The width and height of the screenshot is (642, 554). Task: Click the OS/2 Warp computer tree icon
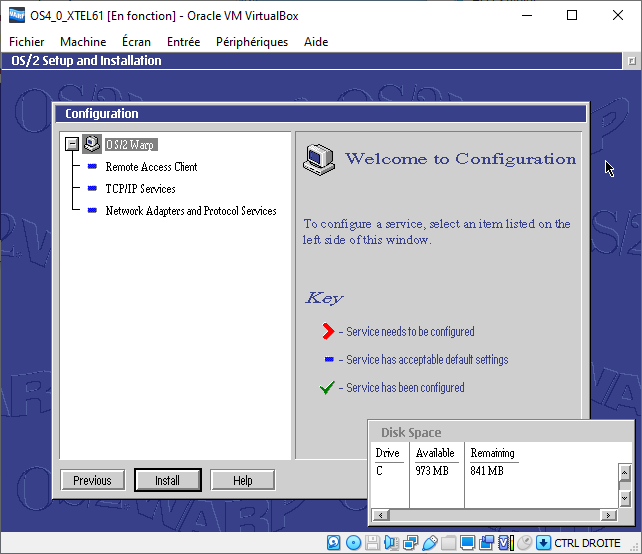(x=92, y=144)
